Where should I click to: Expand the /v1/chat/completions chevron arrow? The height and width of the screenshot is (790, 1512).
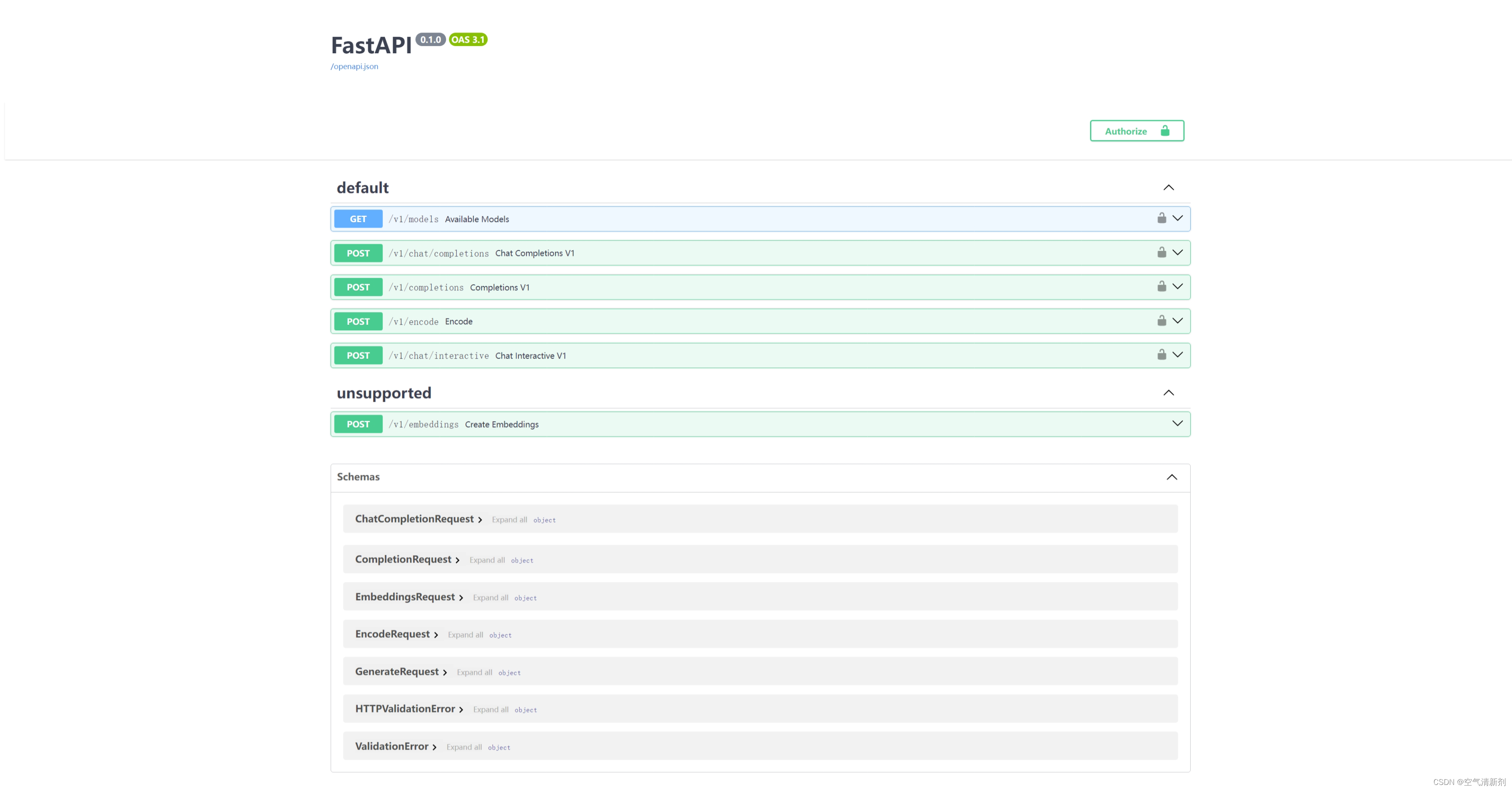1177,252
